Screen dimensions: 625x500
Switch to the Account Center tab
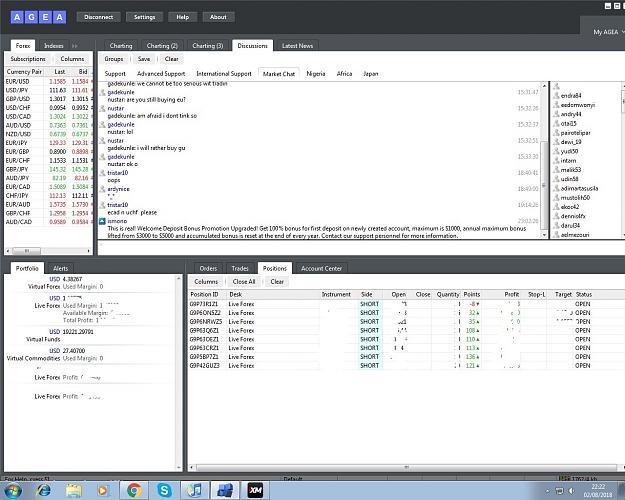[321, 268]
